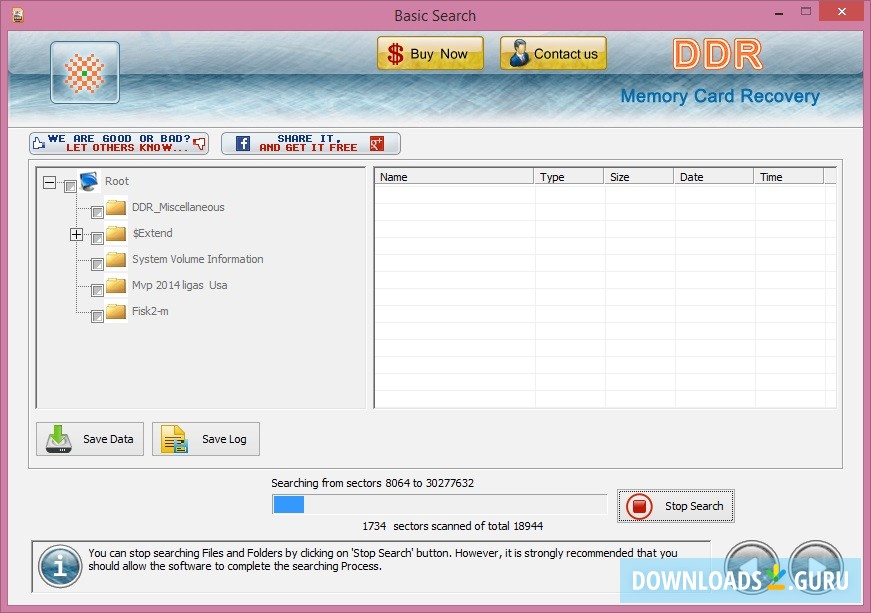Minimize the Basic Search window

[x=779, y=13]
